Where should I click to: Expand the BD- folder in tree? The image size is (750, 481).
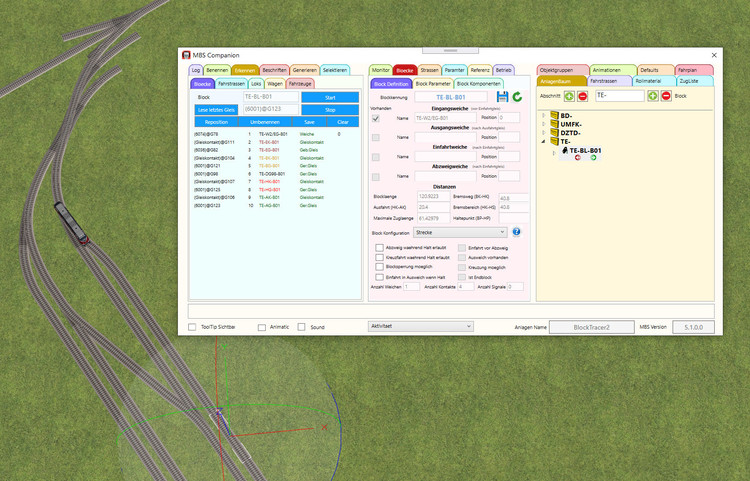(x=544, y=115)
